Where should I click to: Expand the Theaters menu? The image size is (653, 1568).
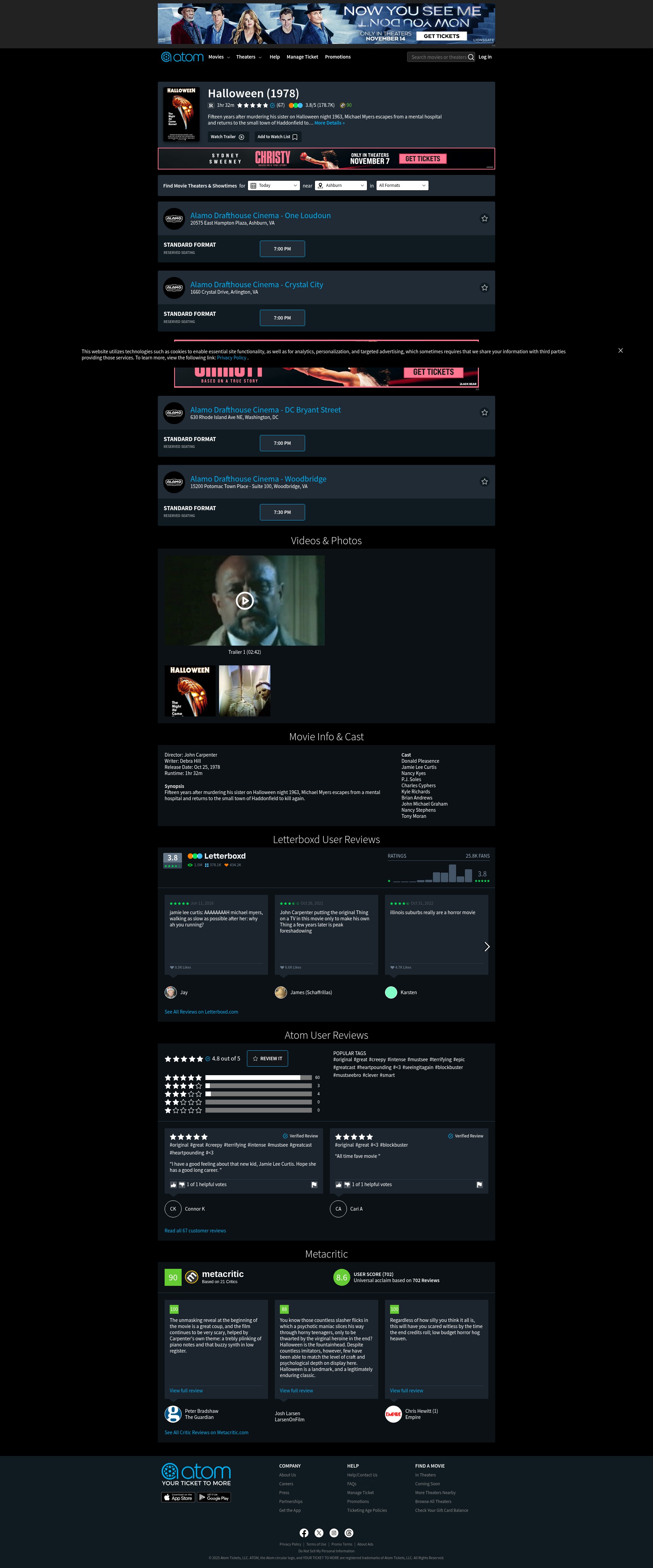pos(249,57)
